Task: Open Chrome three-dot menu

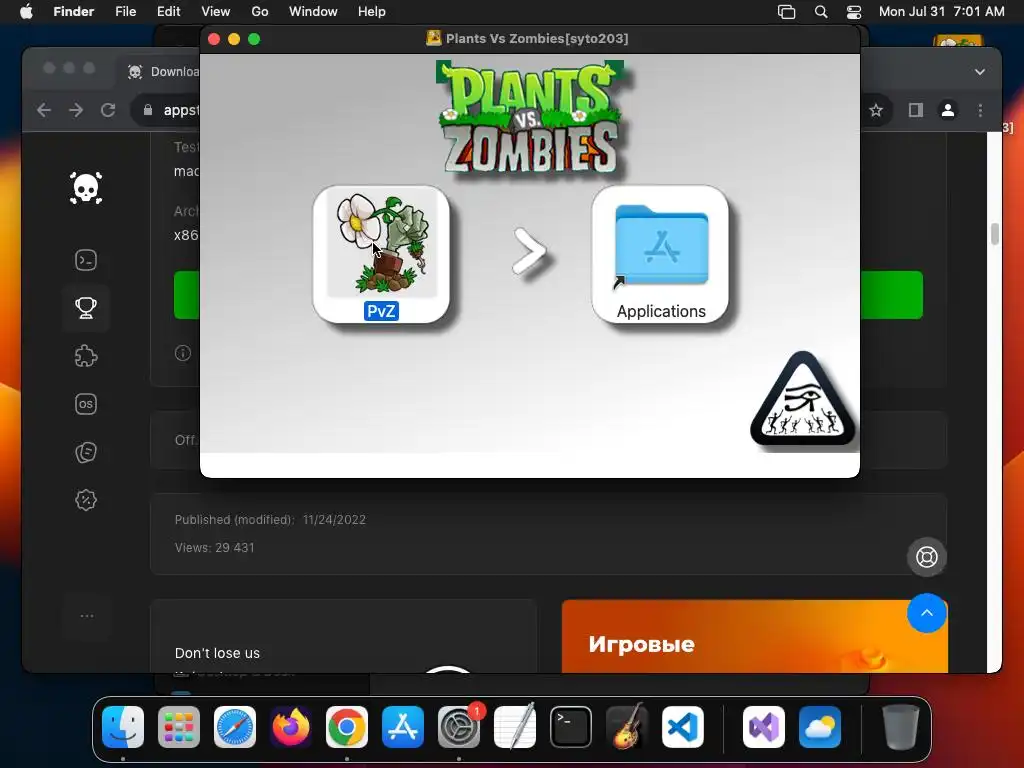Action: 980,110
